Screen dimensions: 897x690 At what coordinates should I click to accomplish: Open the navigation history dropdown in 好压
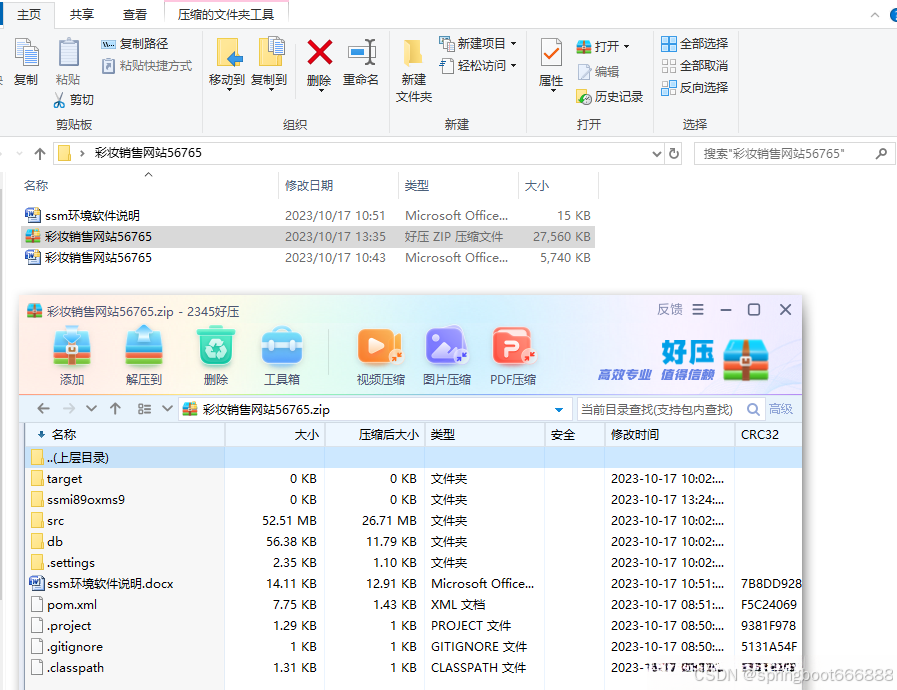click(91, 409)
